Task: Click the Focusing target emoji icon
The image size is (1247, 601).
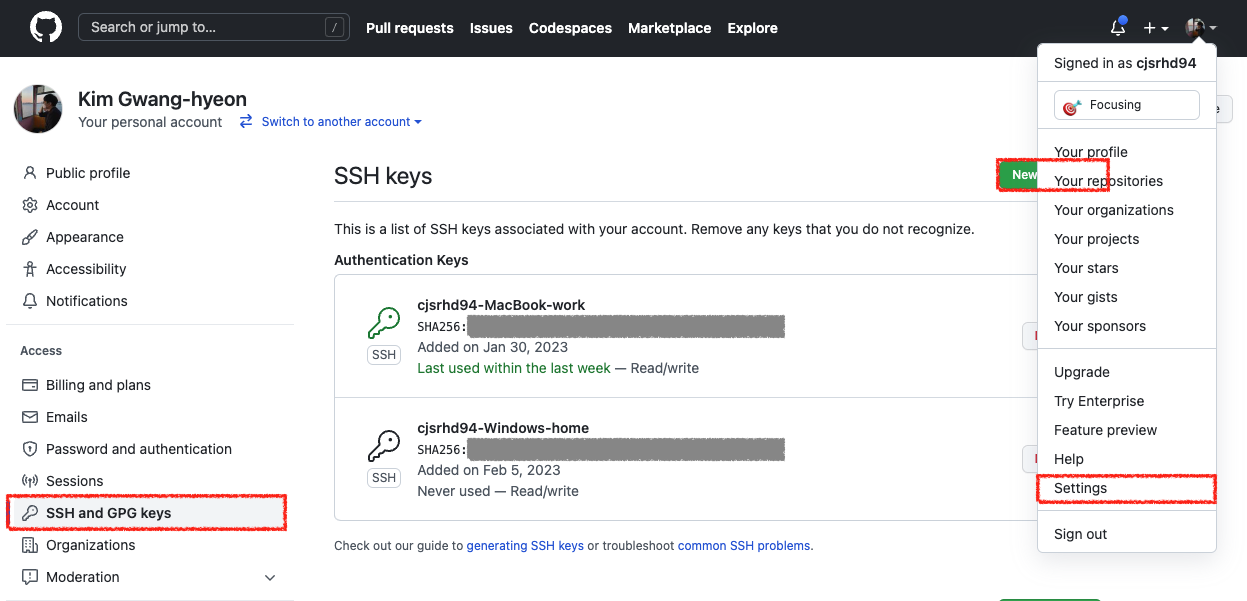Action: [1072, 106]
